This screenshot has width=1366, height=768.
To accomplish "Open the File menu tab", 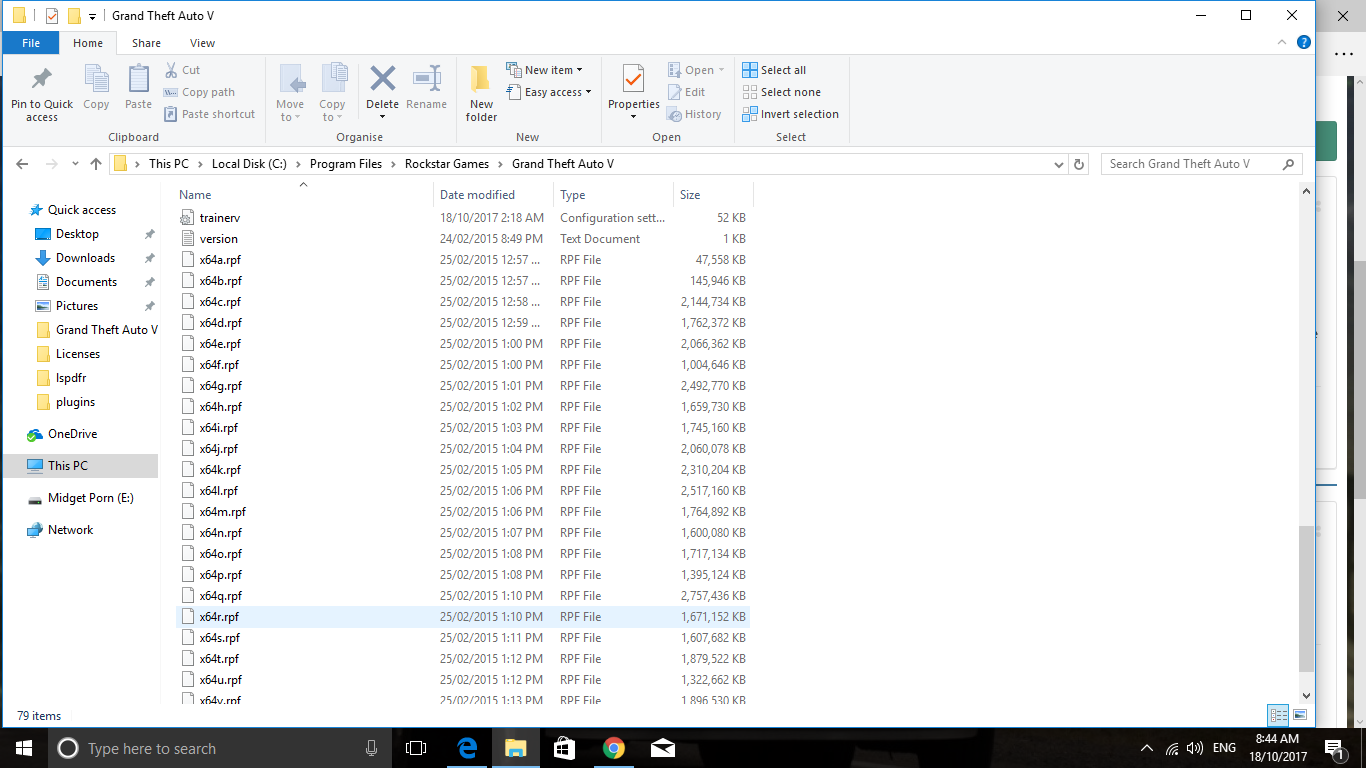I will (31, 43).
